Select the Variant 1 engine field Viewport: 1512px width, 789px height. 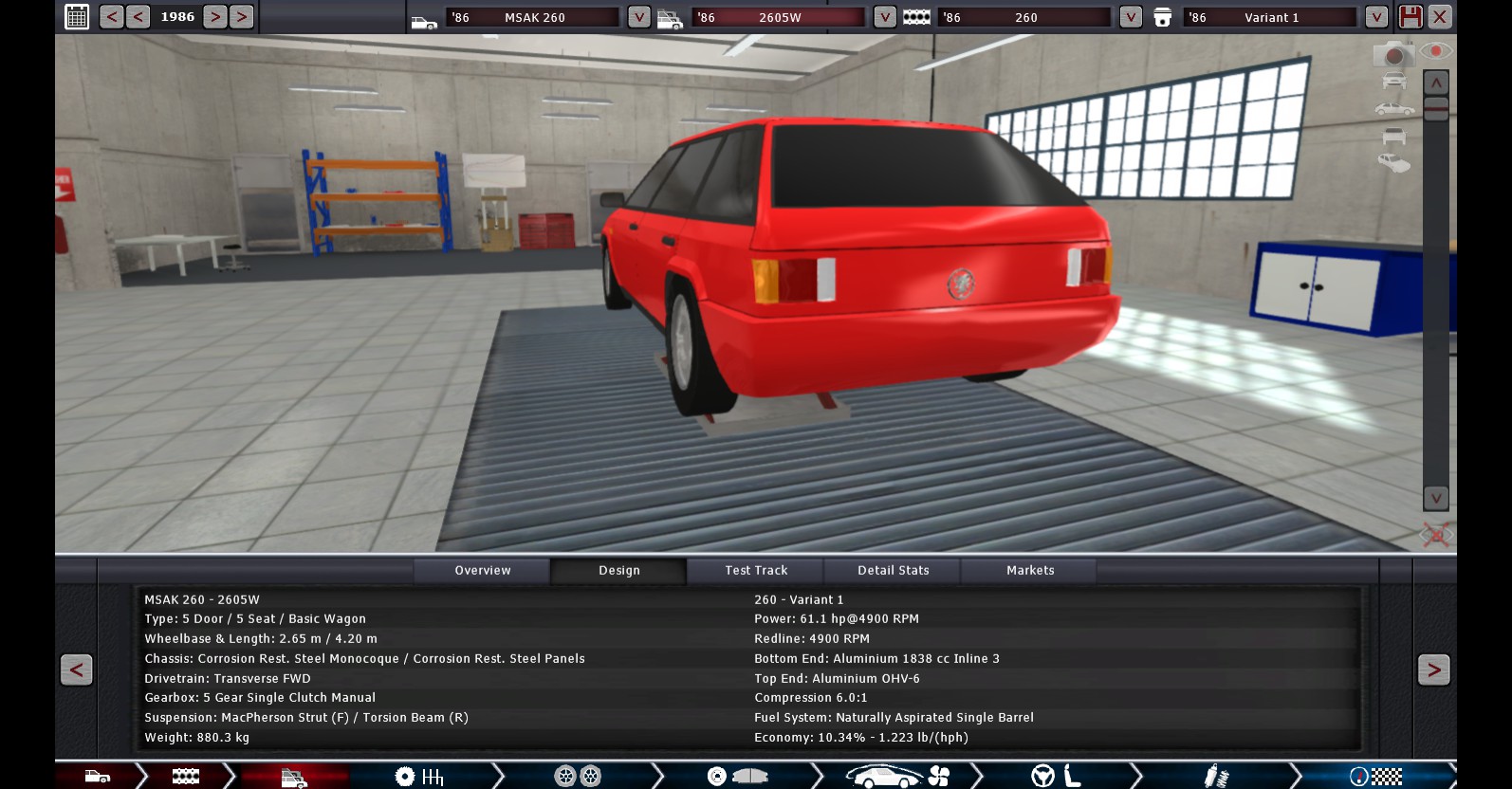1269,17
